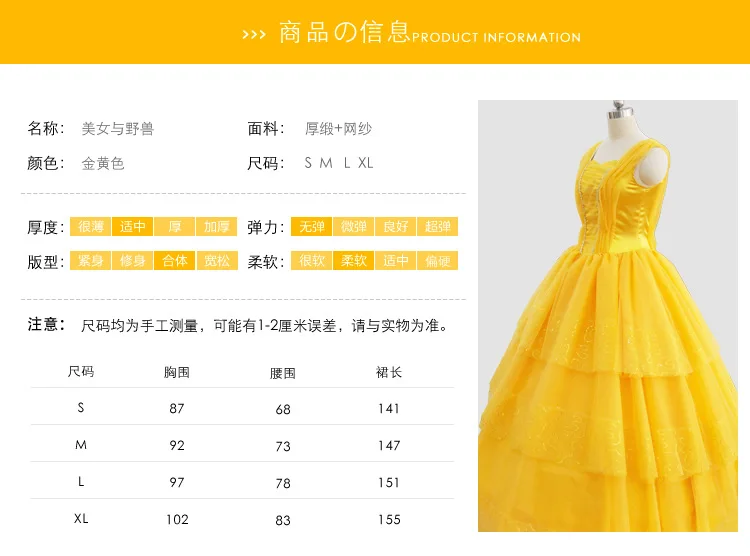750x556 pixels.
Task: Select the 无弹 elasticity tag
Action: 311,226
